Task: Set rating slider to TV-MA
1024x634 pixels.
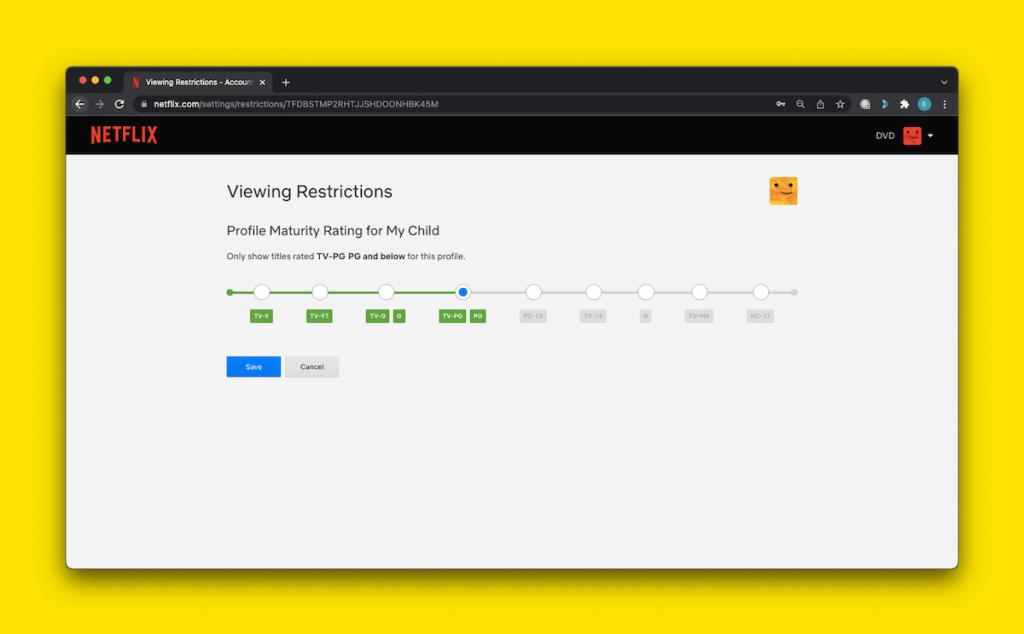Action: [x=699, y=292]
